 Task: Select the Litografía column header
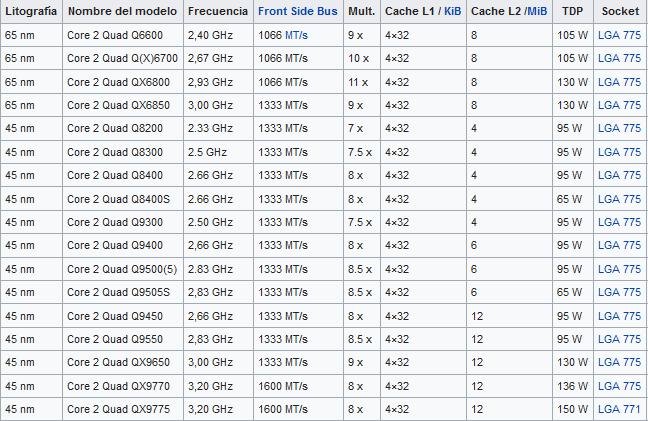click(x=31, y=11)
